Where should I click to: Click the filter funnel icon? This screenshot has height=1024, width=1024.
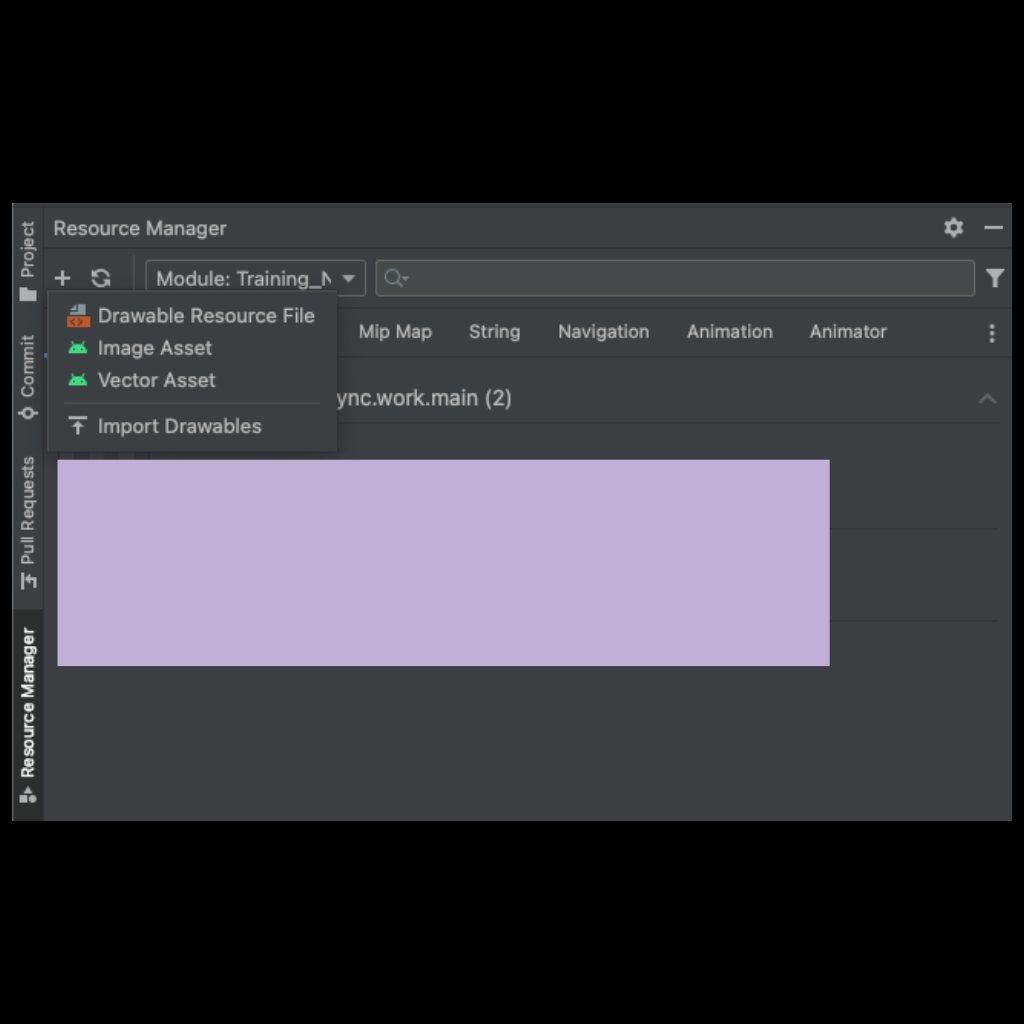click(995, 278)
